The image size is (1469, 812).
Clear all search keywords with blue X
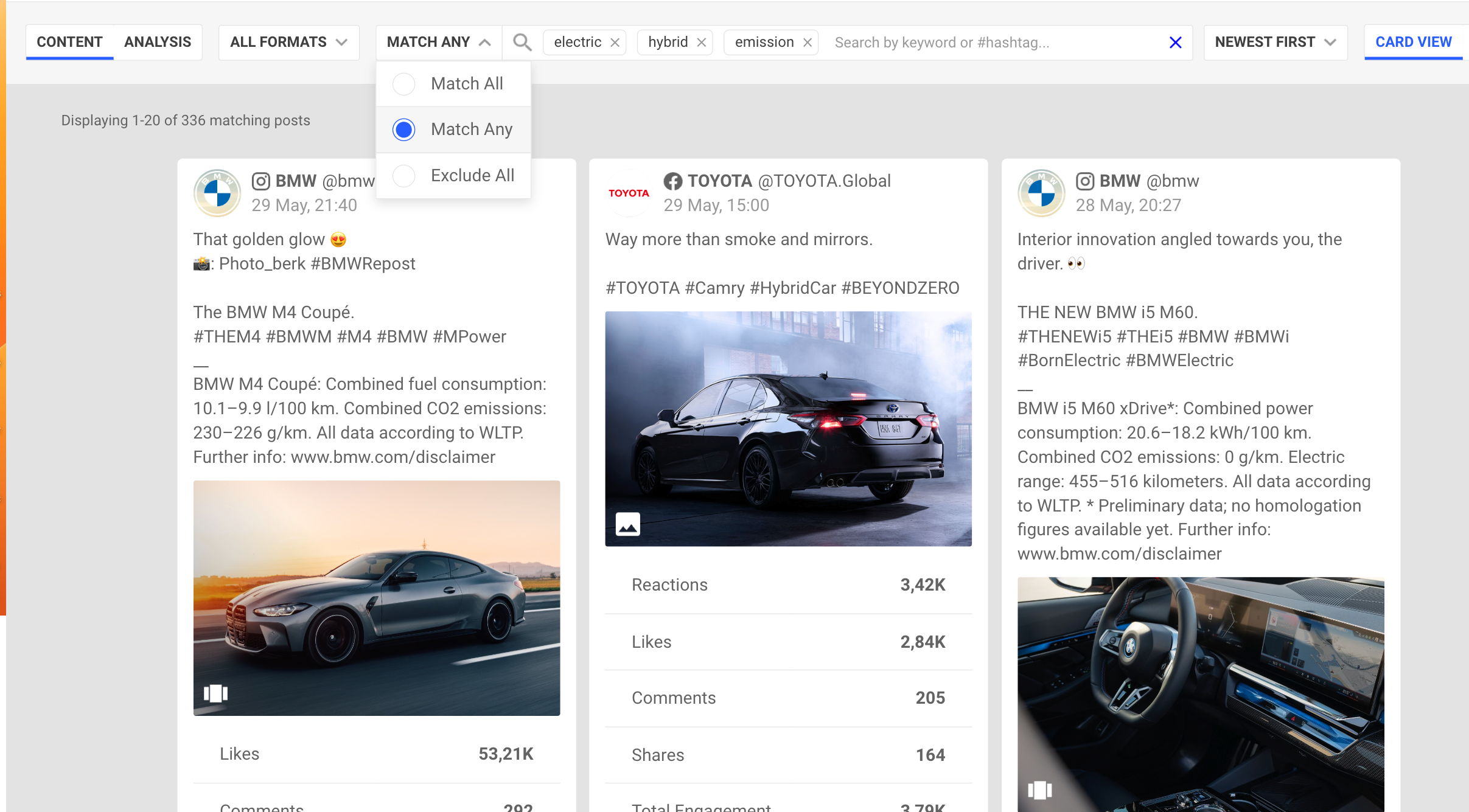[1176, 43]
